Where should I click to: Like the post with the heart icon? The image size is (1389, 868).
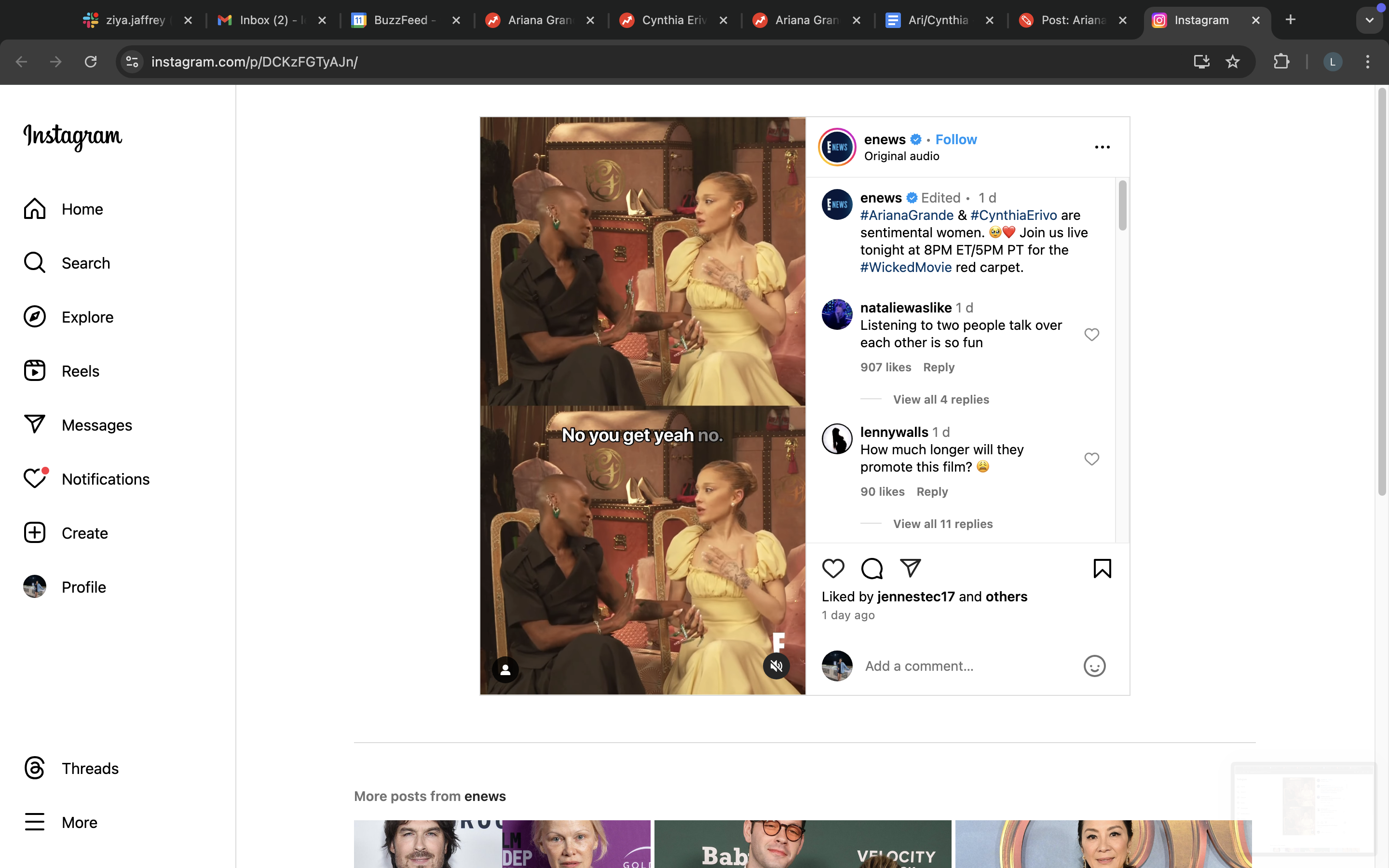click(833, 568)
